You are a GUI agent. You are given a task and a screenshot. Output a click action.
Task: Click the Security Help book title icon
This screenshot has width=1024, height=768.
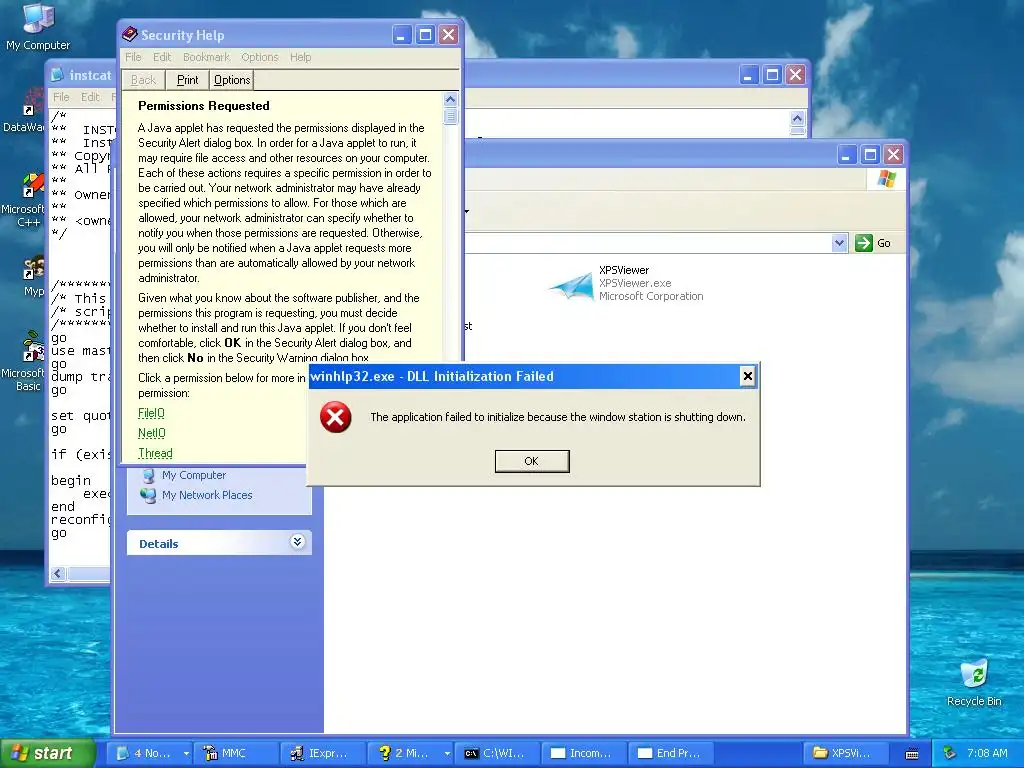click(x=130, y=34)
